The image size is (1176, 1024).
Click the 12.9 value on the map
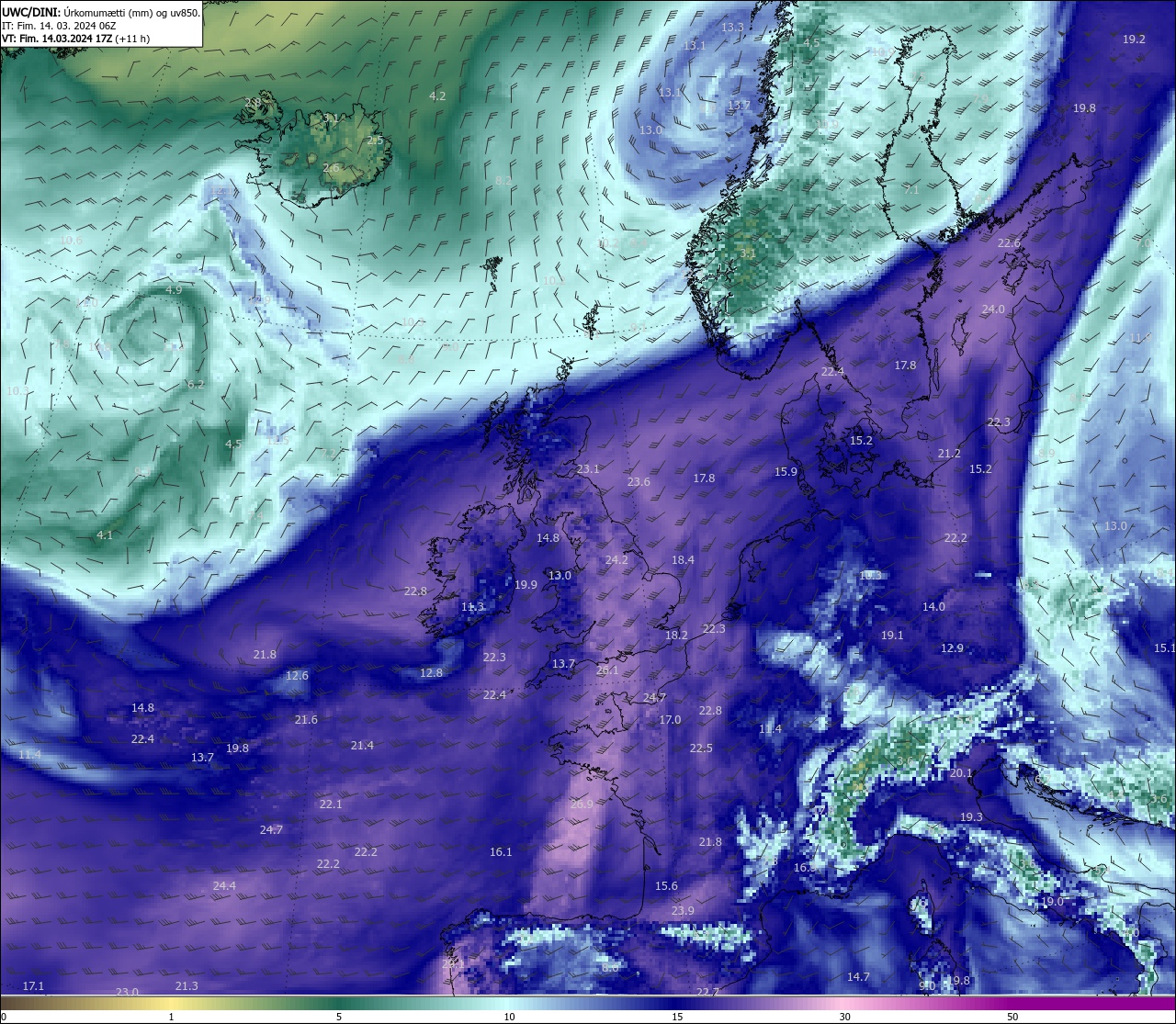click(x=952, y=648)
